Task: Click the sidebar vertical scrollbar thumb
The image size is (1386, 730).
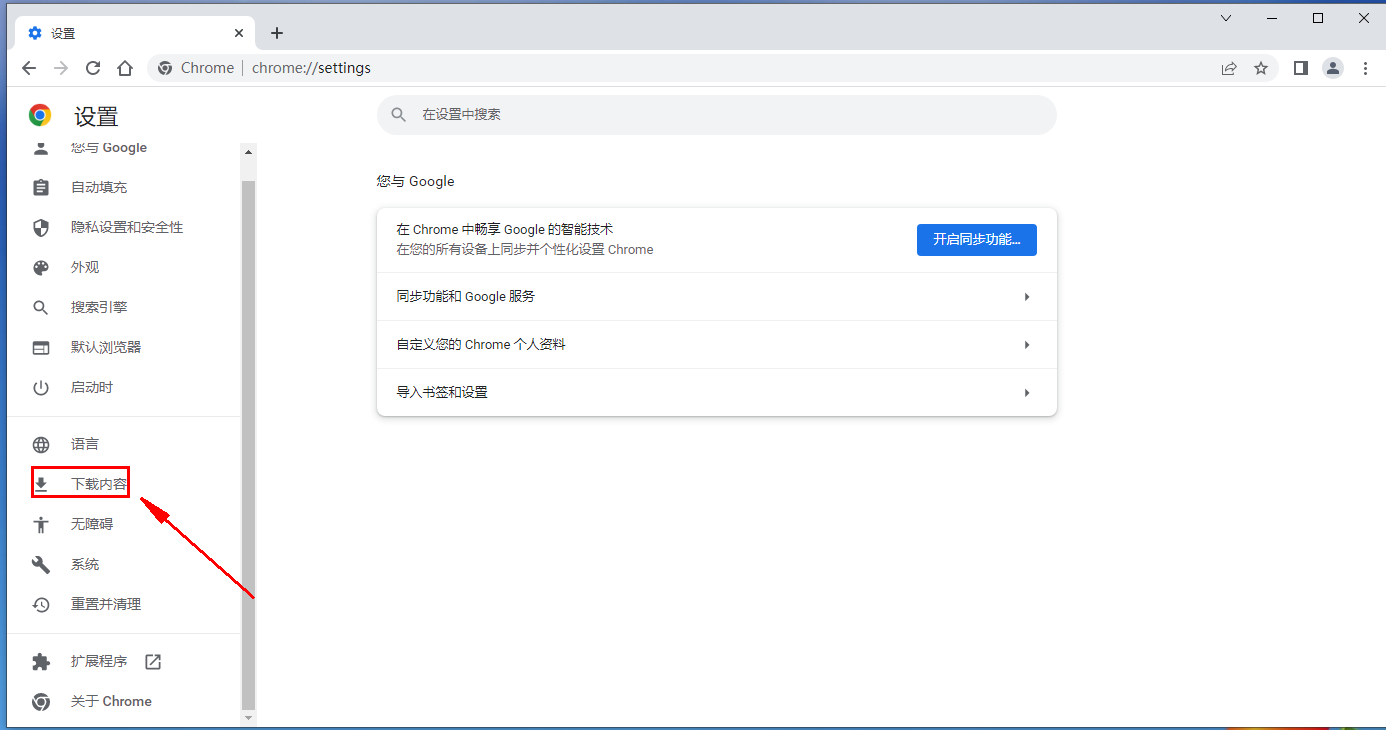Action: [x=249, y=444]
